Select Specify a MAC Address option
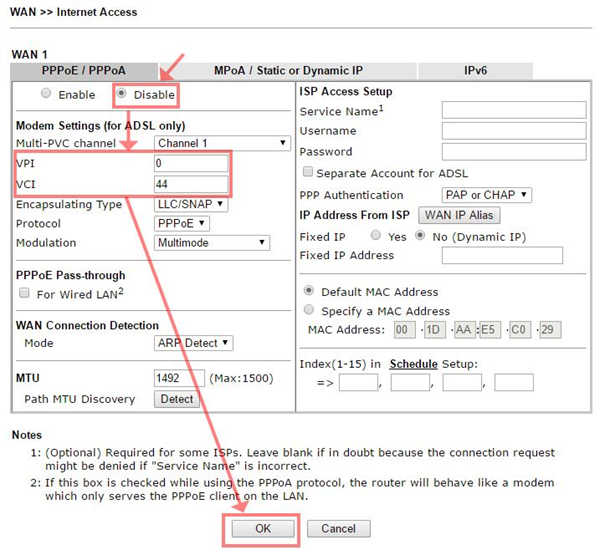 point(309,311)
